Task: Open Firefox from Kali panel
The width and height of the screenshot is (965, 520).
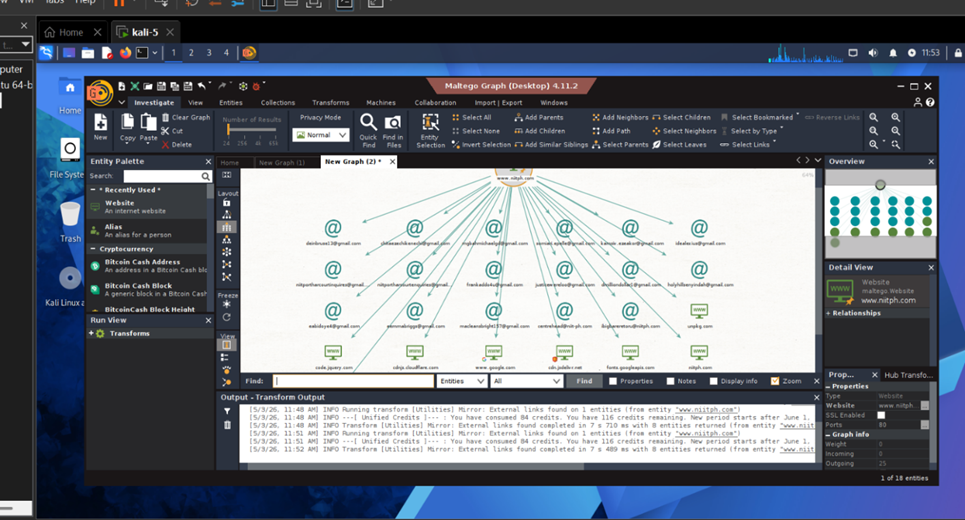Action: pyautogui.click(x=125, y=53)
